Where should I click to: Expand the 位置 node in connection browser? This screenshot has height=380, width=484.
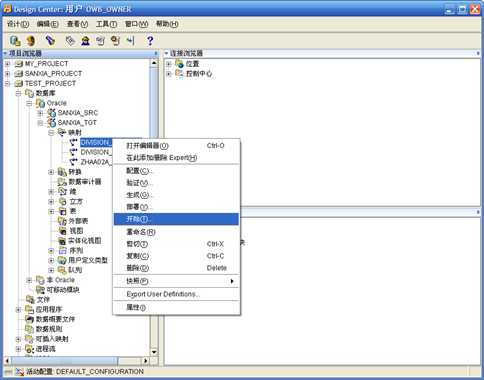tap(169, 64)
